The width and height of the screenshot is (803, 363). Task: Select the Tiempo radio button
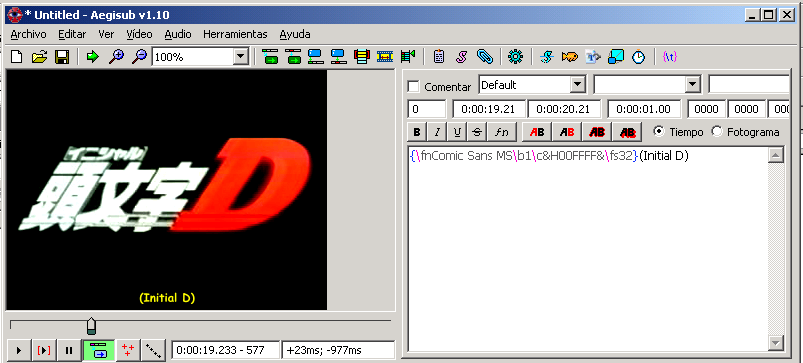coord(659,132)
